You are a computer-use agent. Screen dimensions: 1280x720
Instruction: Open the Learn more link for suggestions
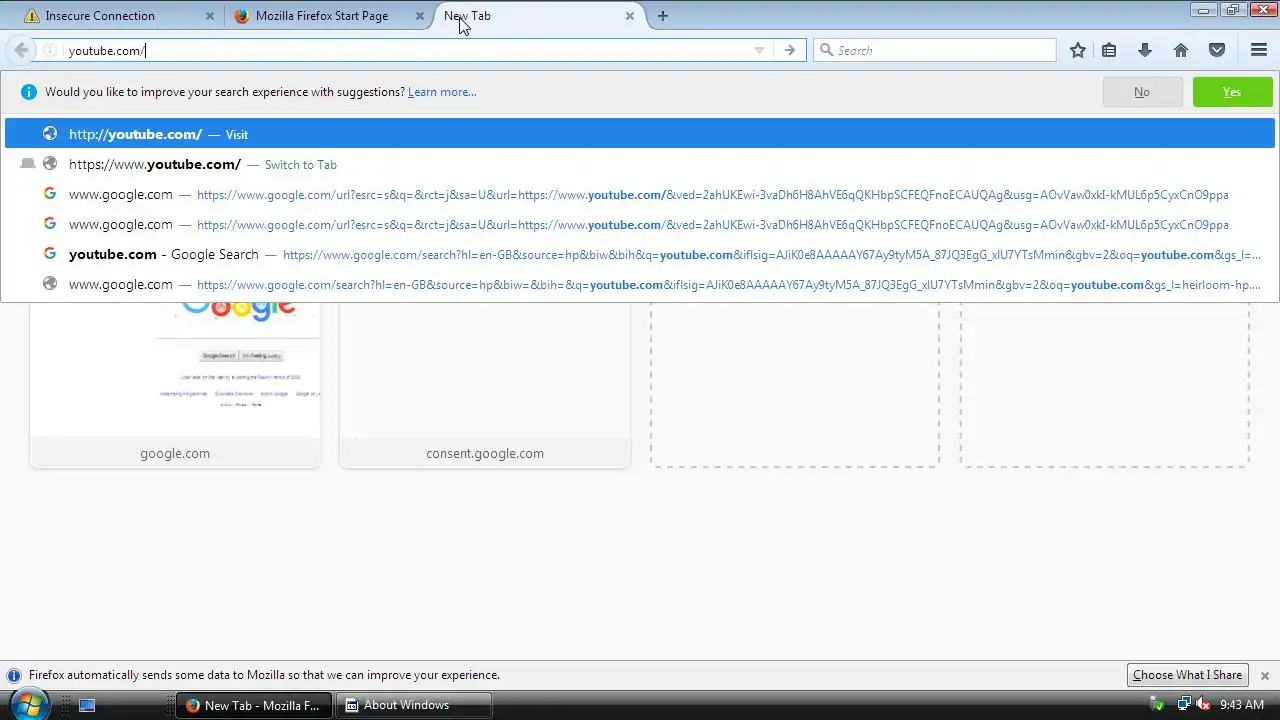442,92
